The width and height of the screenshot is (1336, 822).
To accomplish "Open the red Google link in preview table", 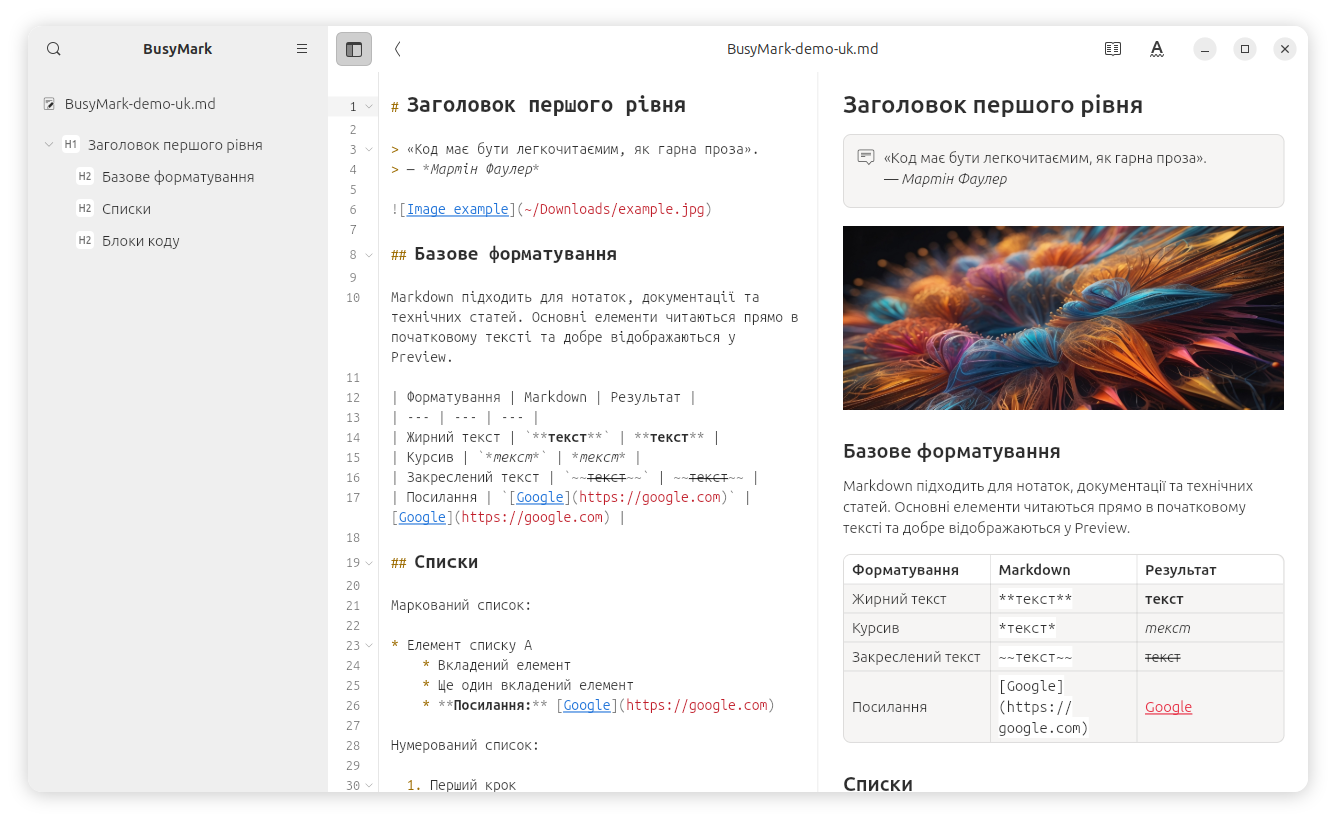I will click(x=1168, y=707).
